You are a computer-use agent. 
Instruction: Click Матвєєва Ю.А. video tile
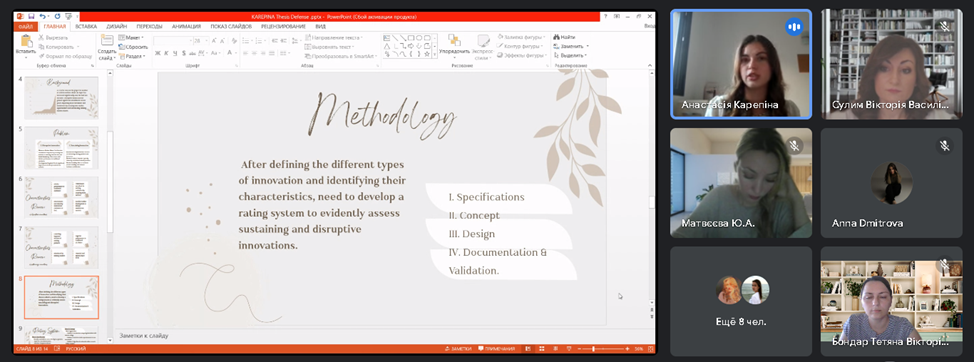coord(740,183)
